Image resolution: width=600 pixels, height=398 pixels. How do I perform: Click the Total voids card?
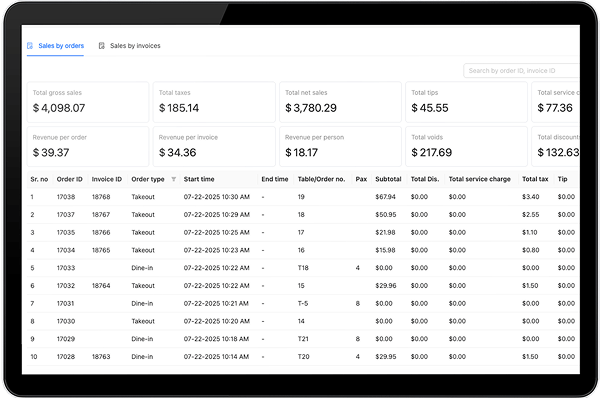(x=466, y=147)
